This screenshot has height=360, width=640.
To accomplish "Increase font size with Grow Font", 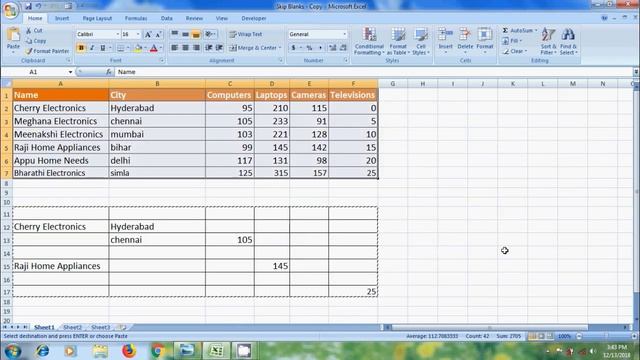I will tap(148, 35).
